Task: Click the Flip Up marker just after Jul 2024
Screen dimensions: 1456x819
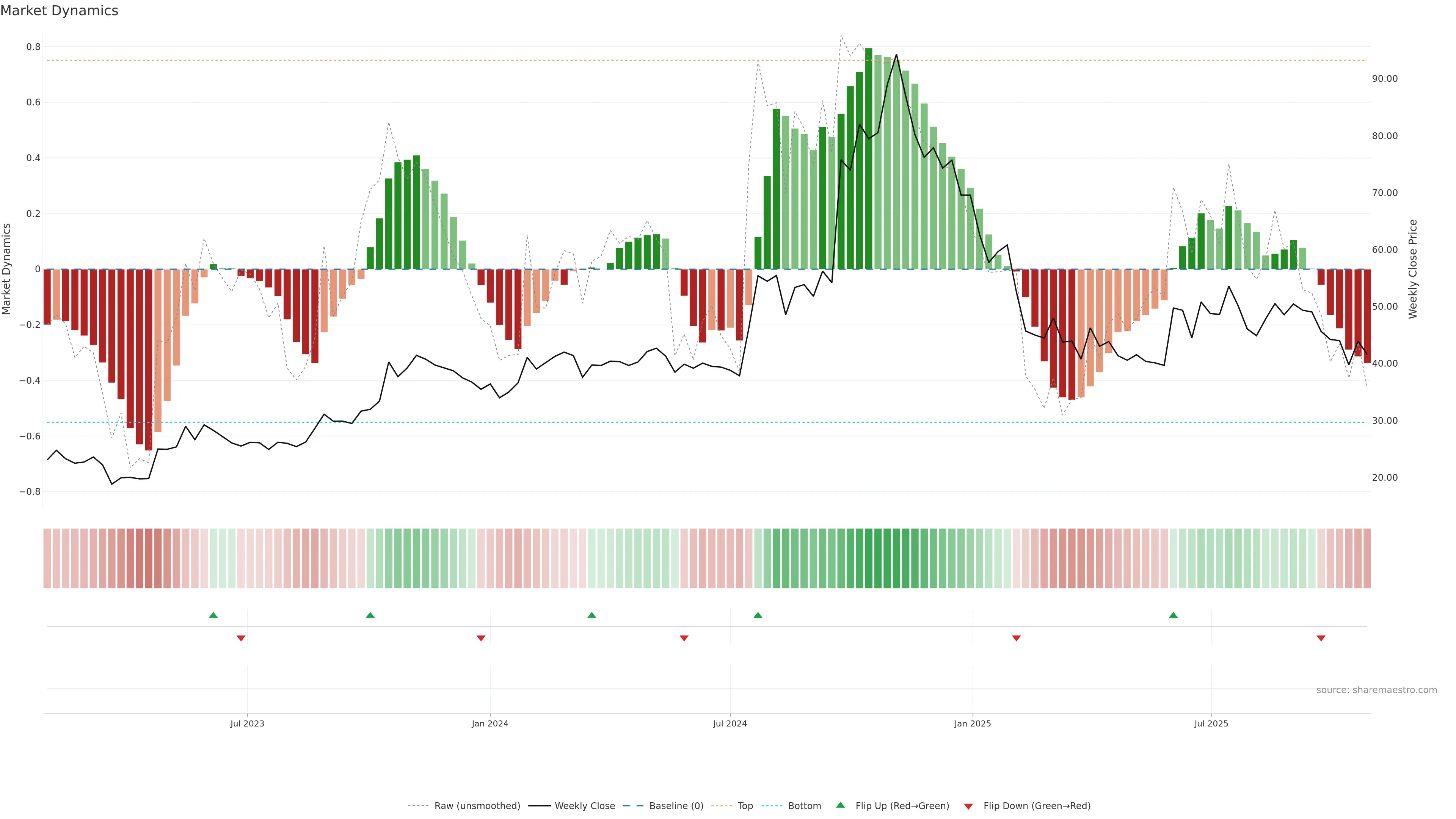Action: point(758,615)
